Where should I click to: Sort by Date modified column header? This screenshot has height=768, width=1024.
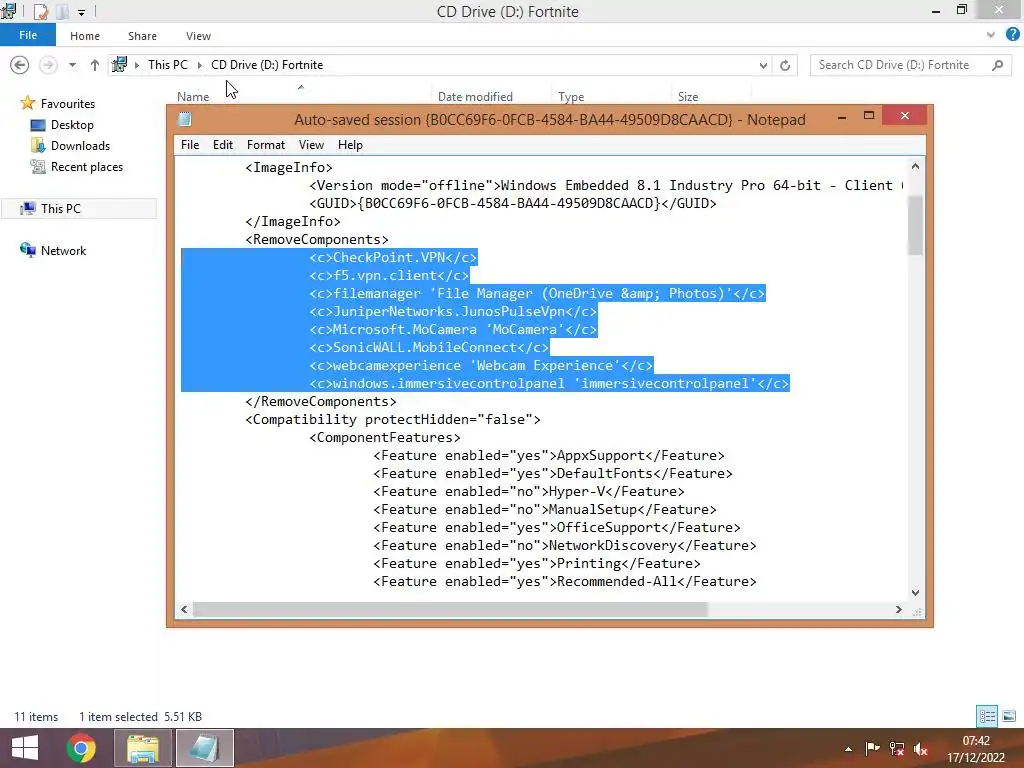475,97
